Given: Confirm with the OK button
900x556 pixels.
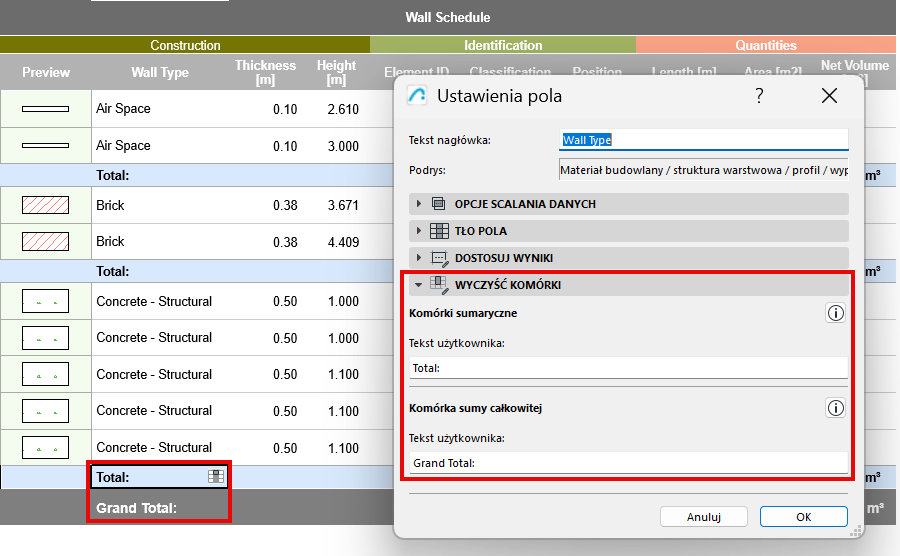Looking at the screenshot, I should [x=804, y=516].
